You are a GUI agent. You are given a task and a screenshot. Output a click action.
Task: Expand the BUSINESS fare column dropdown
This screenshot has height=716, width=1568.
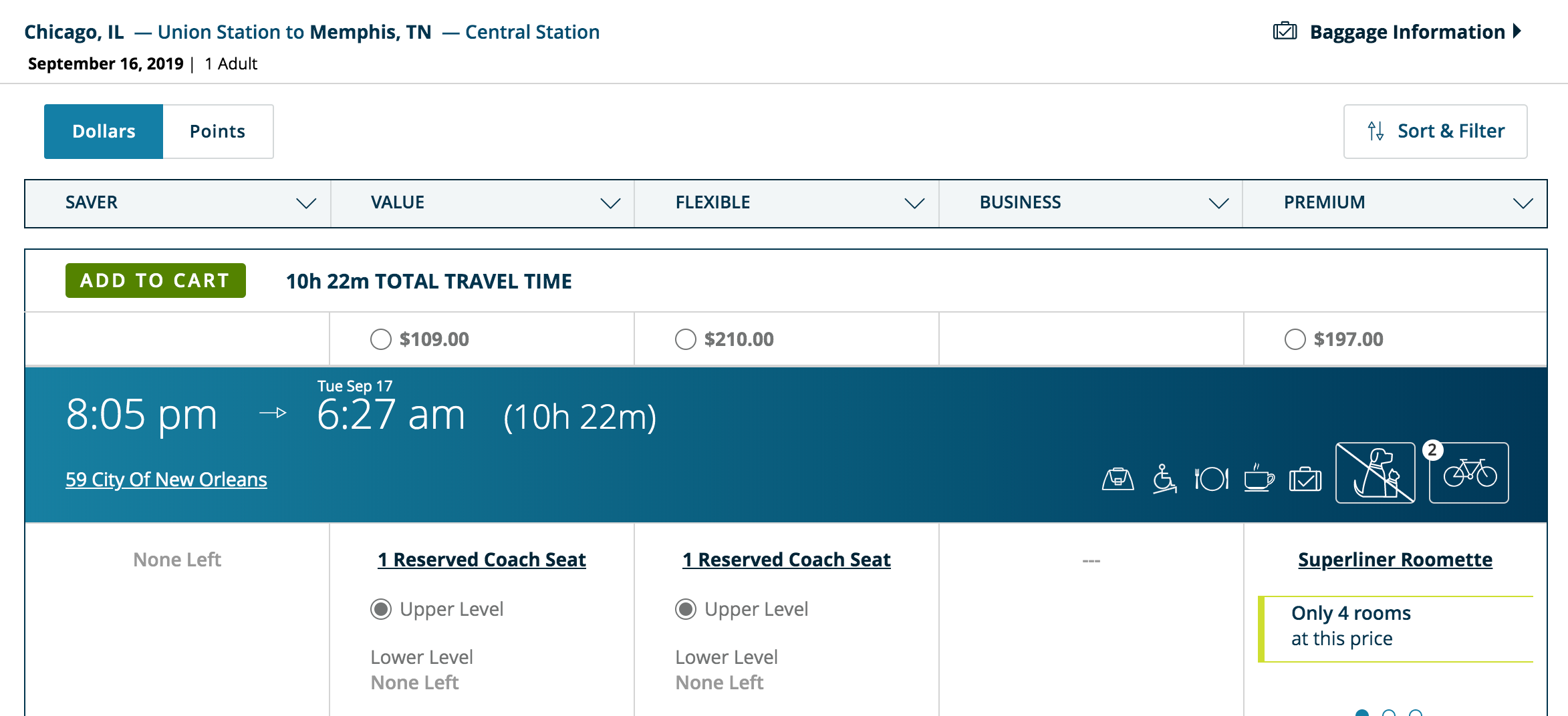(1218, 203)
